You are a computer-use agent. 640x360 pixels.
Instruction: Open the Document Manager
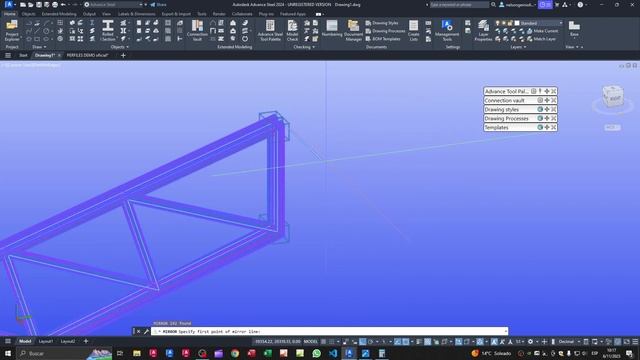(x=353, y=31)
